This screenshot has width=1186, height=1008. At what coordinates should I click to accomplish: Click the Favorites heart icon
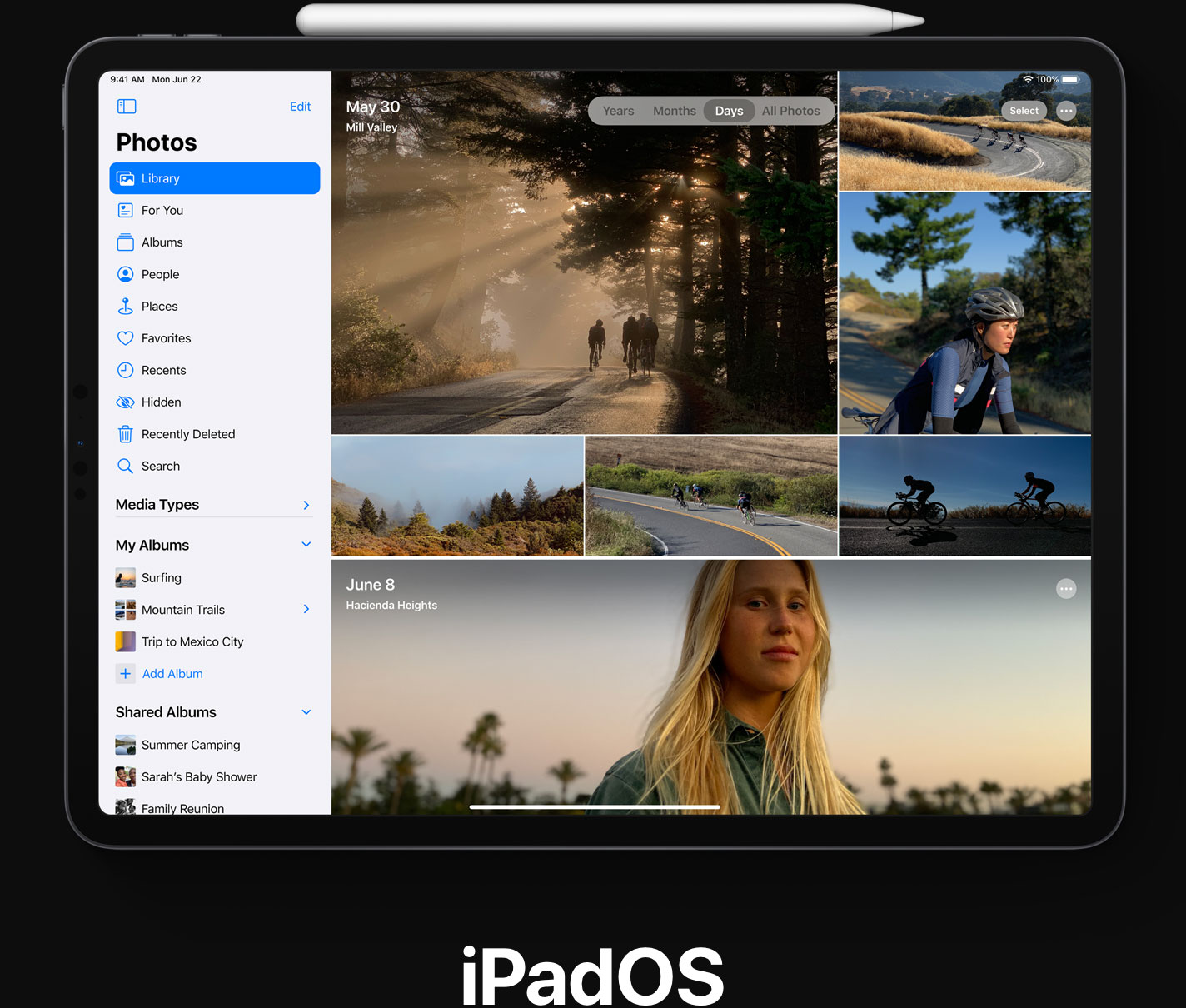[x=126, y=338]
